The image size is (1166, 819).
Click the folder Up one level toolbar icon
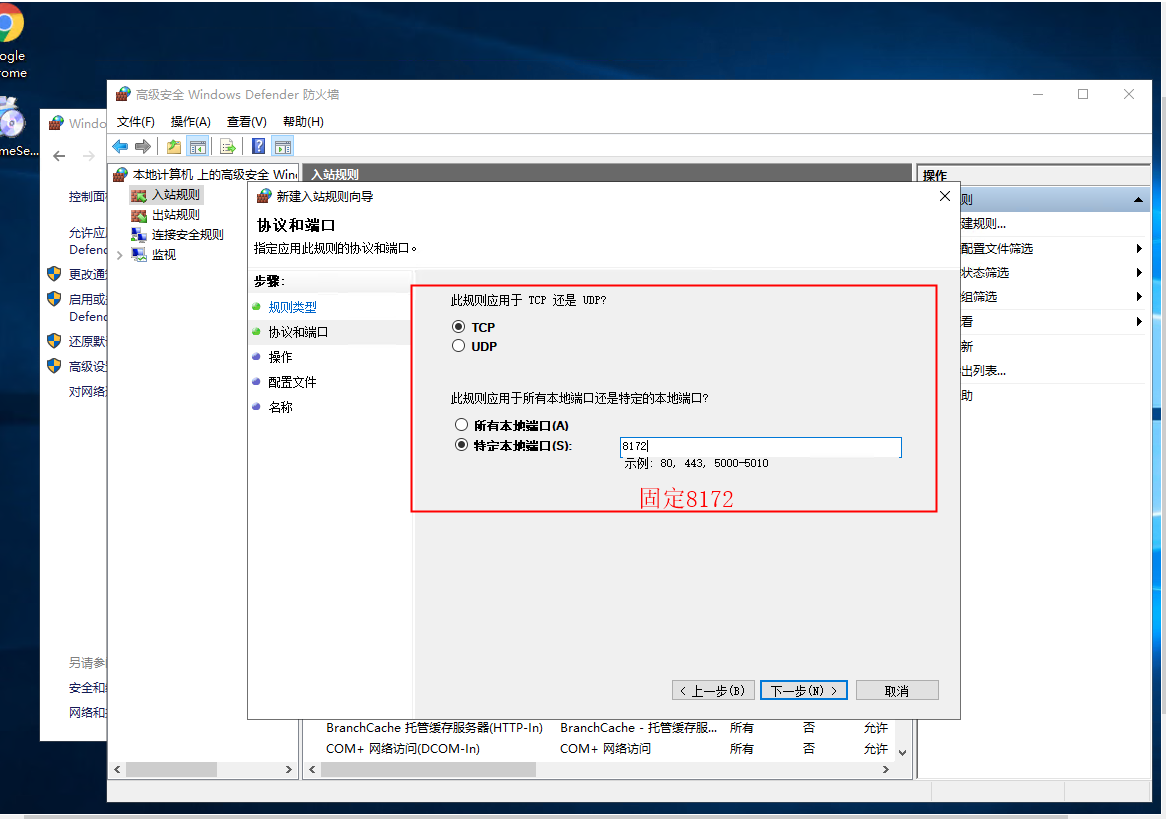tap(174, 147)
